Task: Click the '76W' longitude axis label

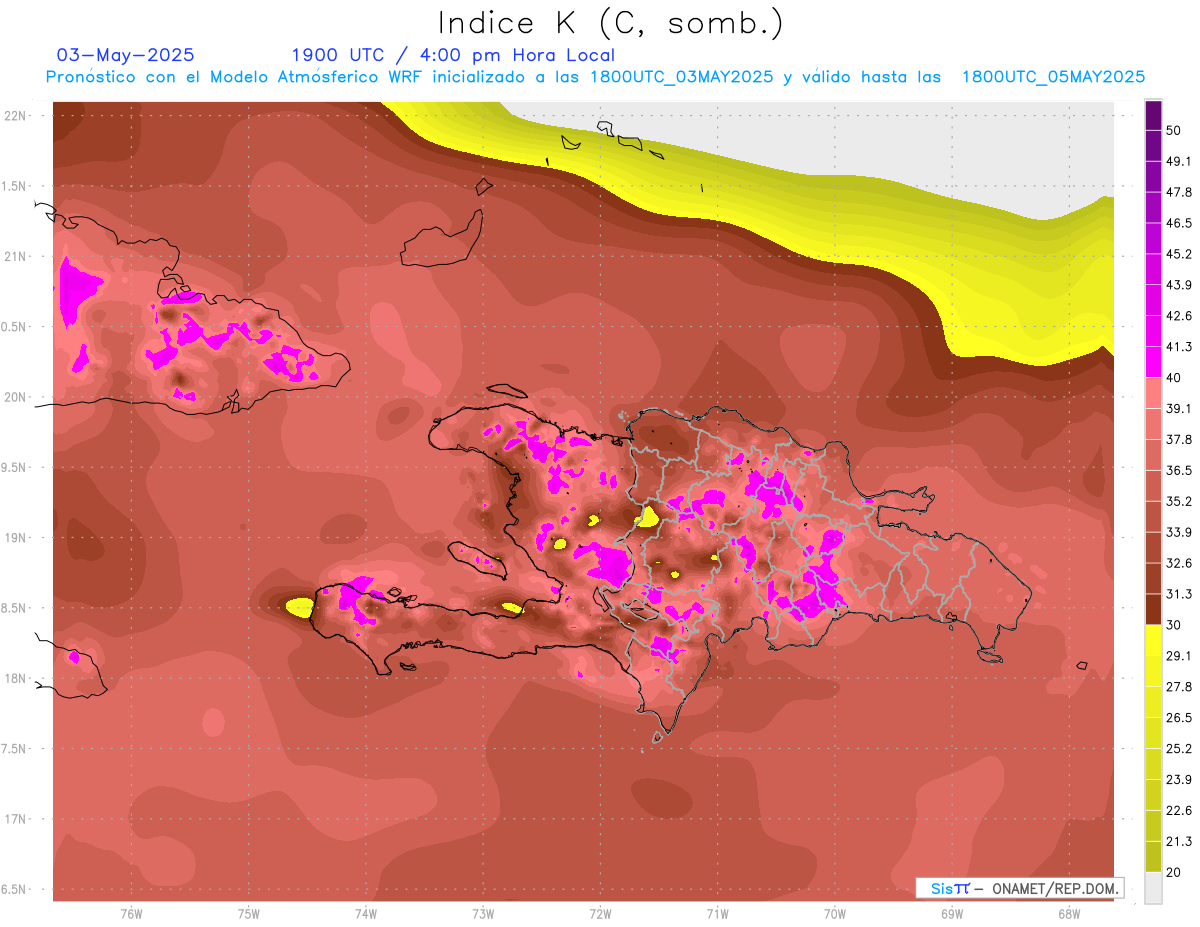Action: (x=131, y=914)
